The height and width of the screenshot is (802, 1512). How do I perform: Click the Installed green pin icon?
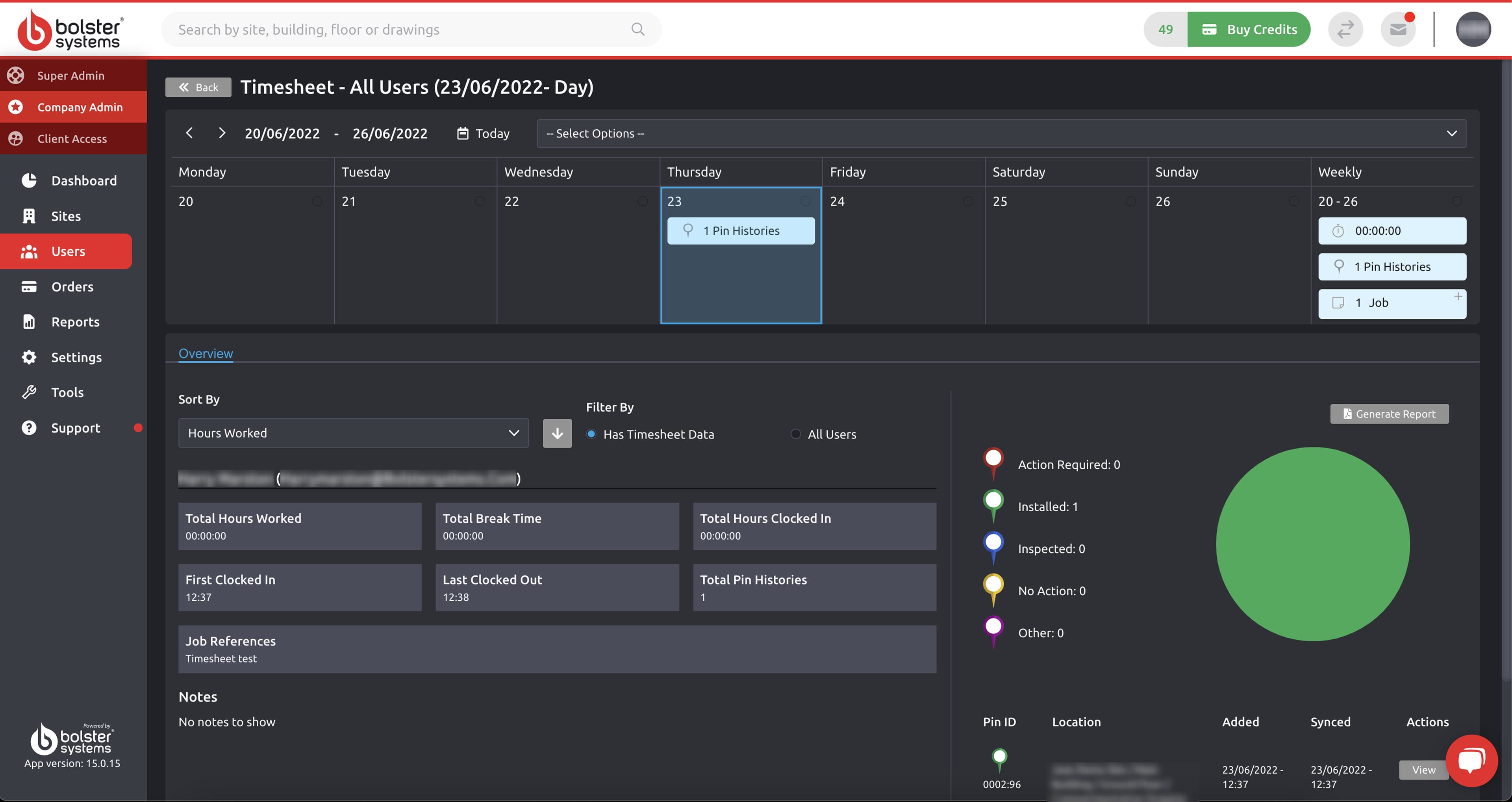click(993, 507)
